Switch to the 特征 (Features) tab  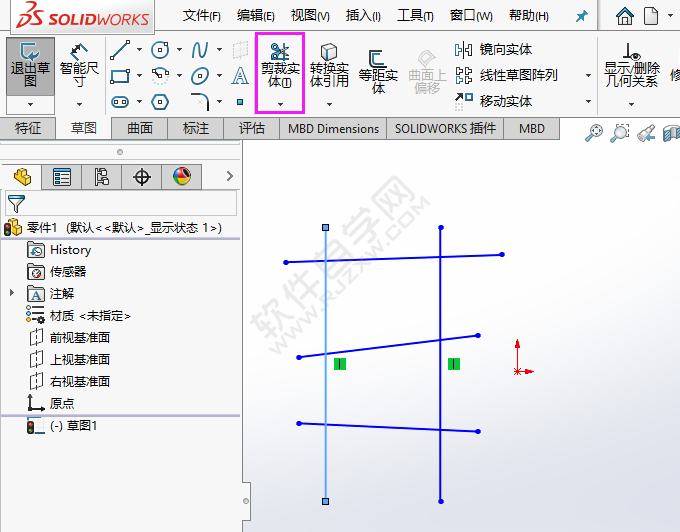(x=28, y=128)
